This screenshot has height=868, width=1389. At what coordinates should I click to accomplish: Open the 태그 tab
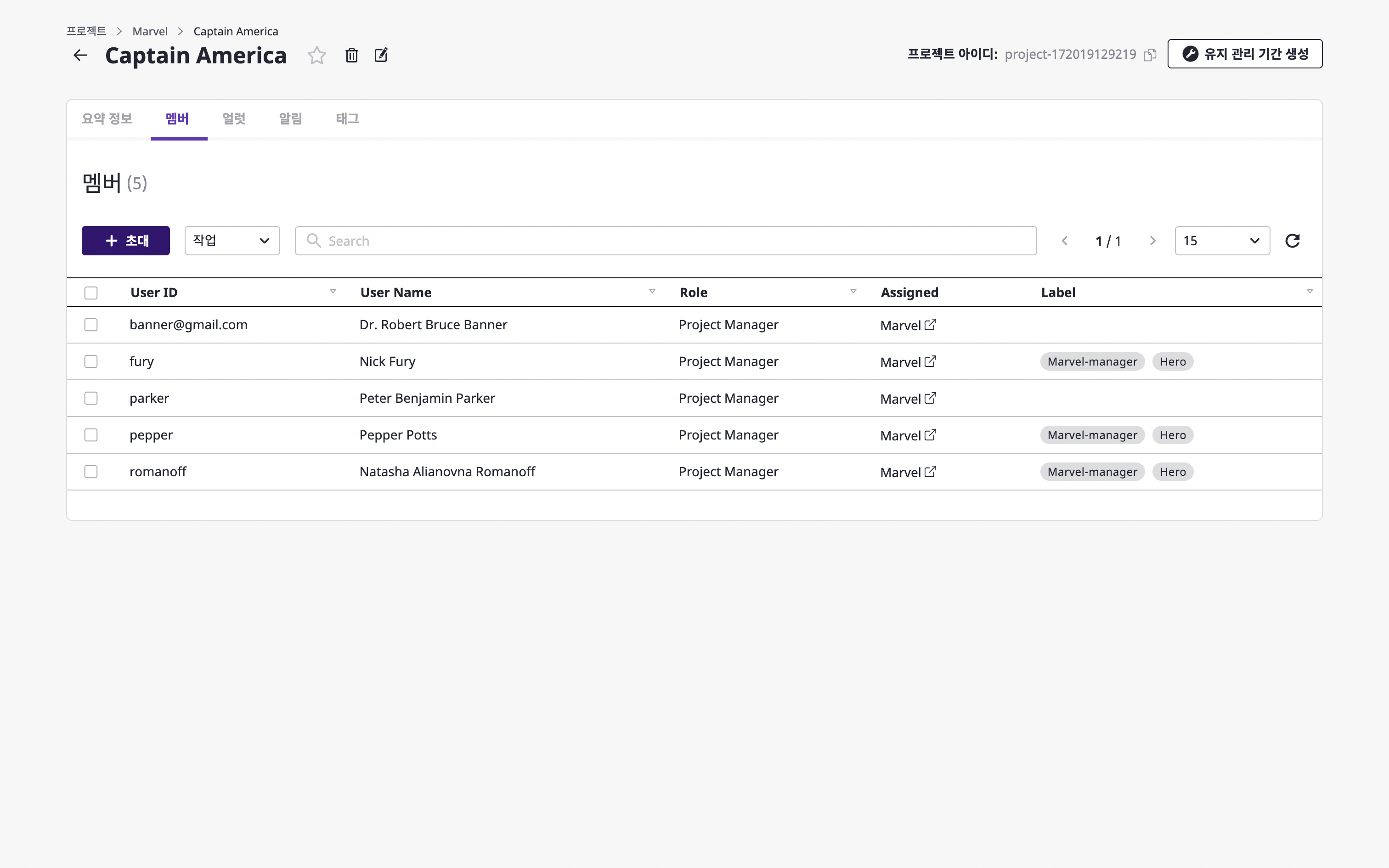coord(347,119)
